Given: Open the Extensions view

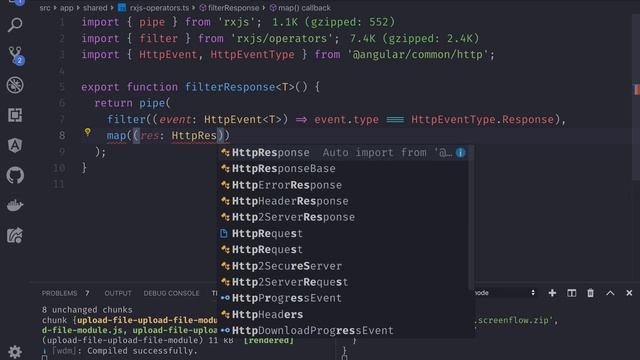Looking at the screenshot, I should 15,115.
